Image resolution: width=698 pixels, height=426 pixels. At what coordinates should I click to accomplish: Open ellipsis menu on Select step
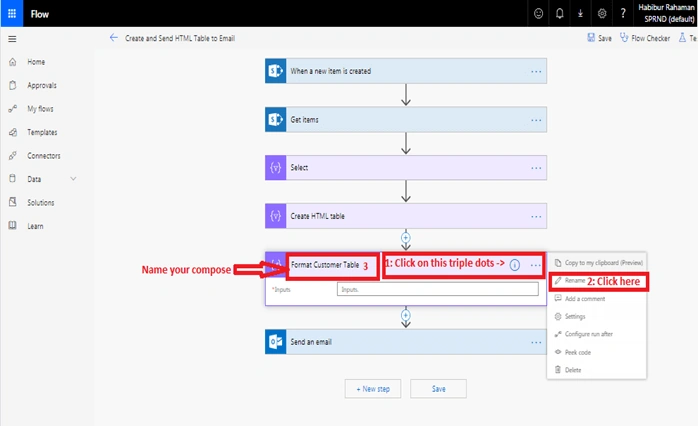point(536,168)
